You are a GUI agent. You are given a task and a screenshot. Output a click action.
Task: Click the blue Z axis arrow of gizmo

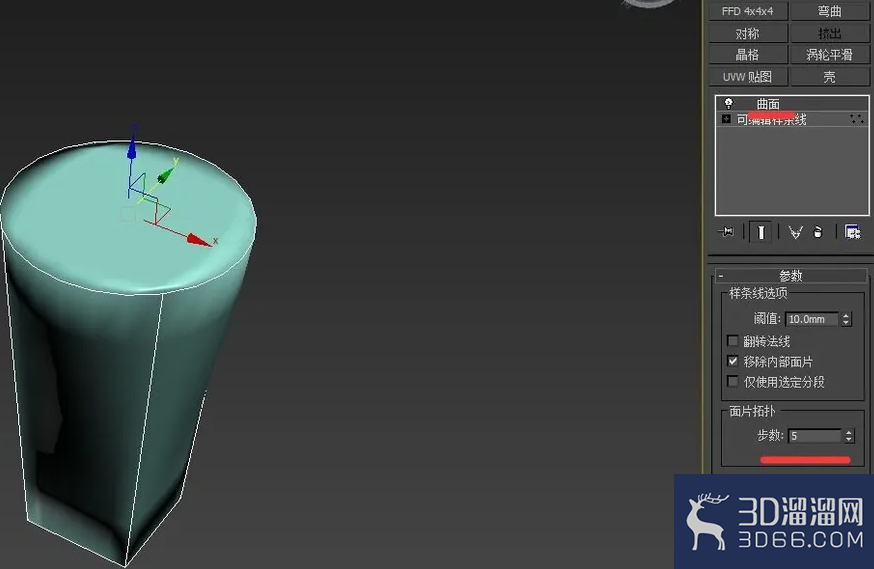click(132, 147)
